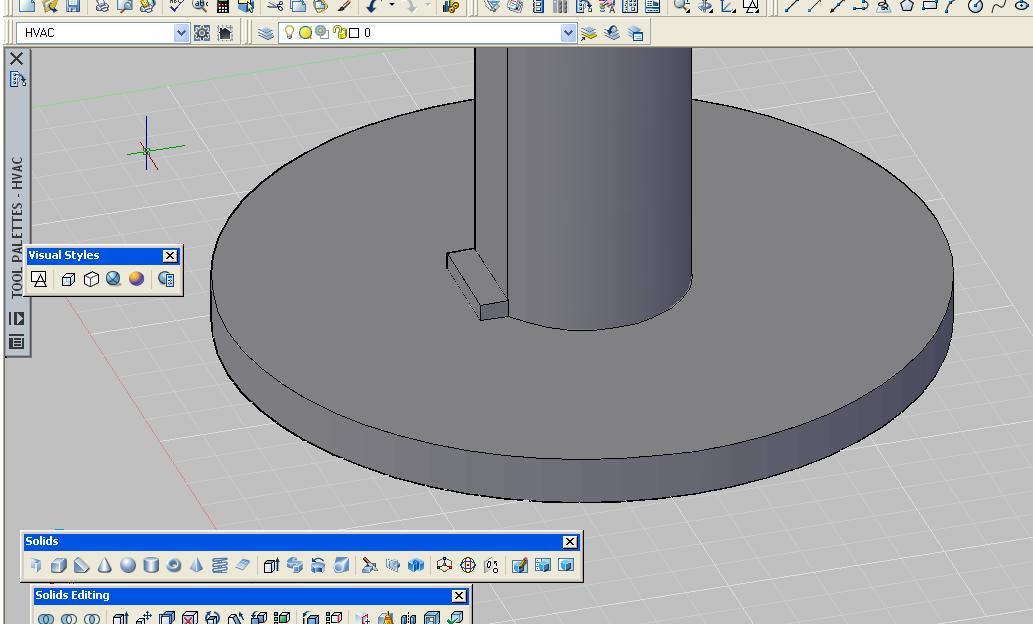The width and height of the screenshot is (1033, 624).
Task: Toggle Tool Palettes auto-hide
Action: pos(17,319)
